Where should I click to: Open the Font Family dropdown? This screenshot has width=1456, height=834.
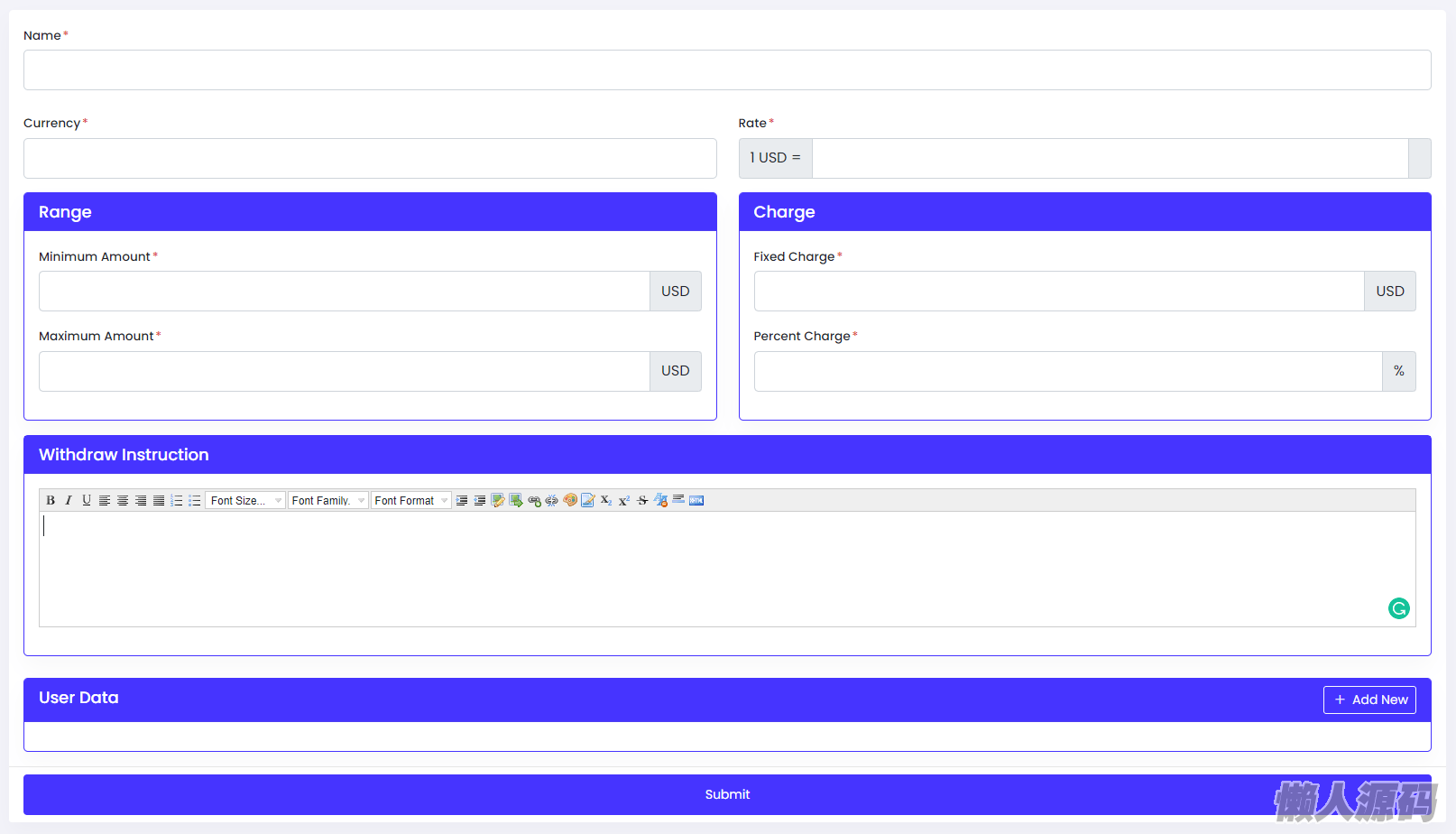click(327, 500)
